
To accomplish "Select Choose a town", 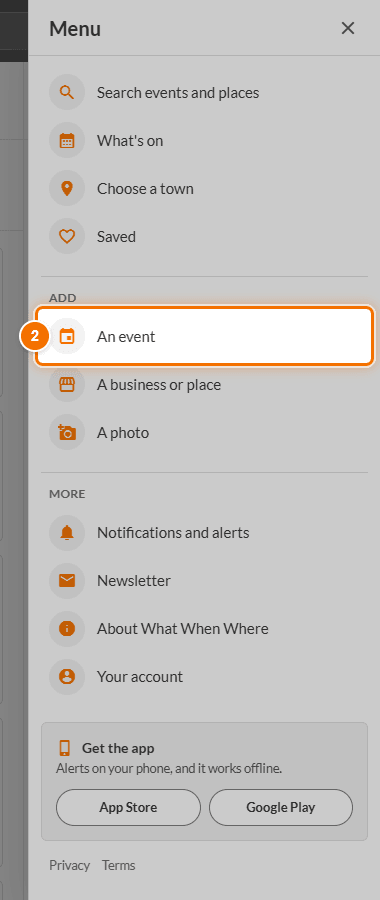I will pyautogui.click(x=204, y=189).
